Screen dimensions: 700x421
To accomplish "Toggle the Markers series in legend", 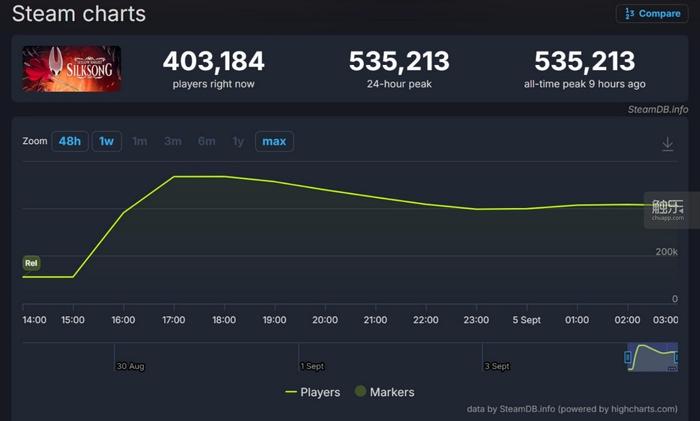I will [x=392, y=392].
